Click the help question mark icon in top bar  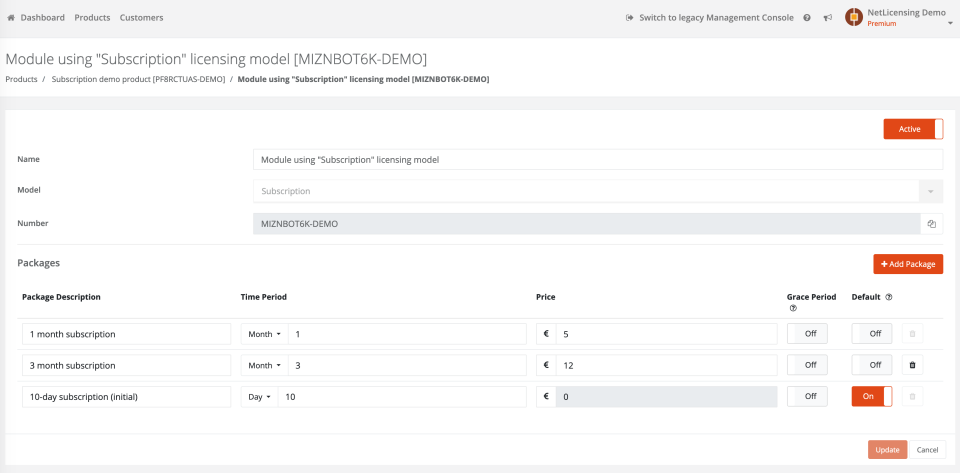point(807,18)
